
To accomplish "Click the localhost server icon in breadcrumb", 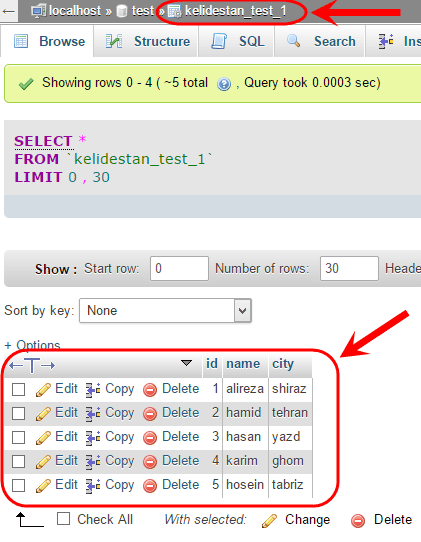I will pyautogui.click(x=38, y=11).
